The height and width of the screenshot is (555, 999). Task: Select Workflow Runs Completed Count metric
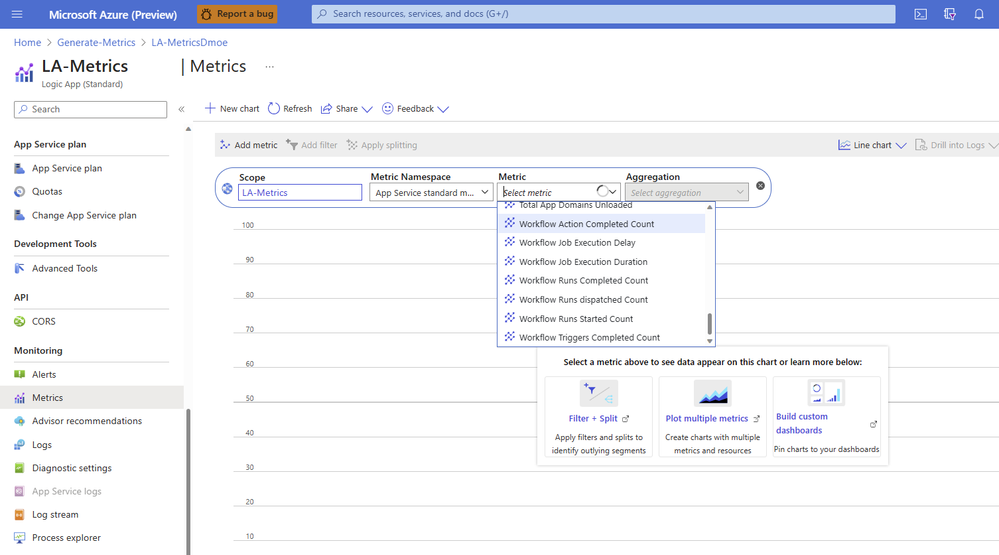[601, 280]
